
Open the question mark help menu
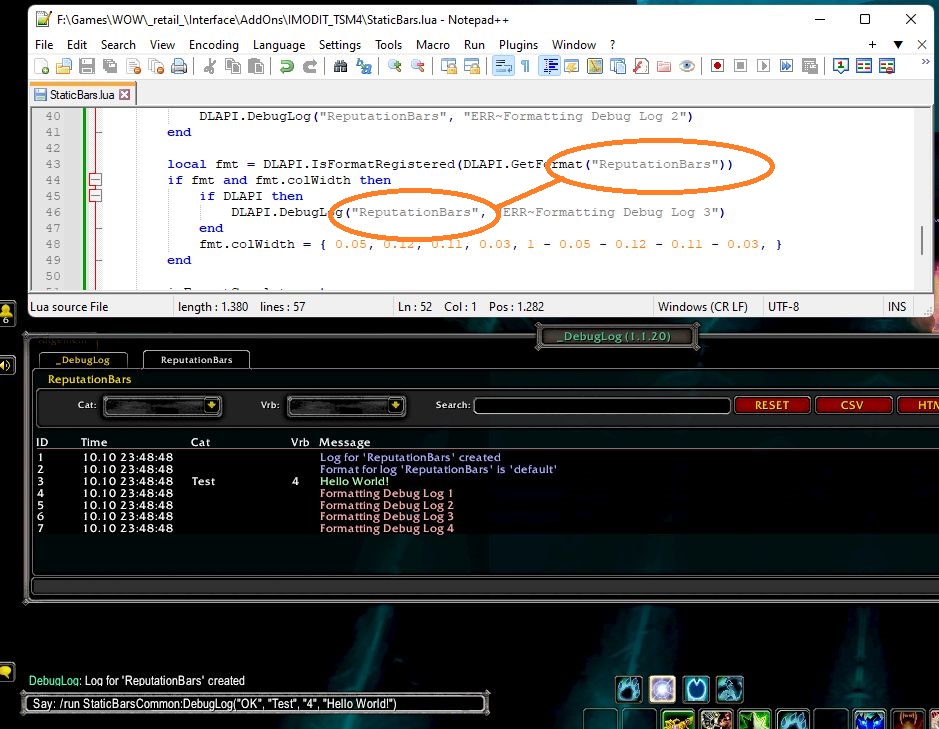pyautogui.click(x=612, y=45)
